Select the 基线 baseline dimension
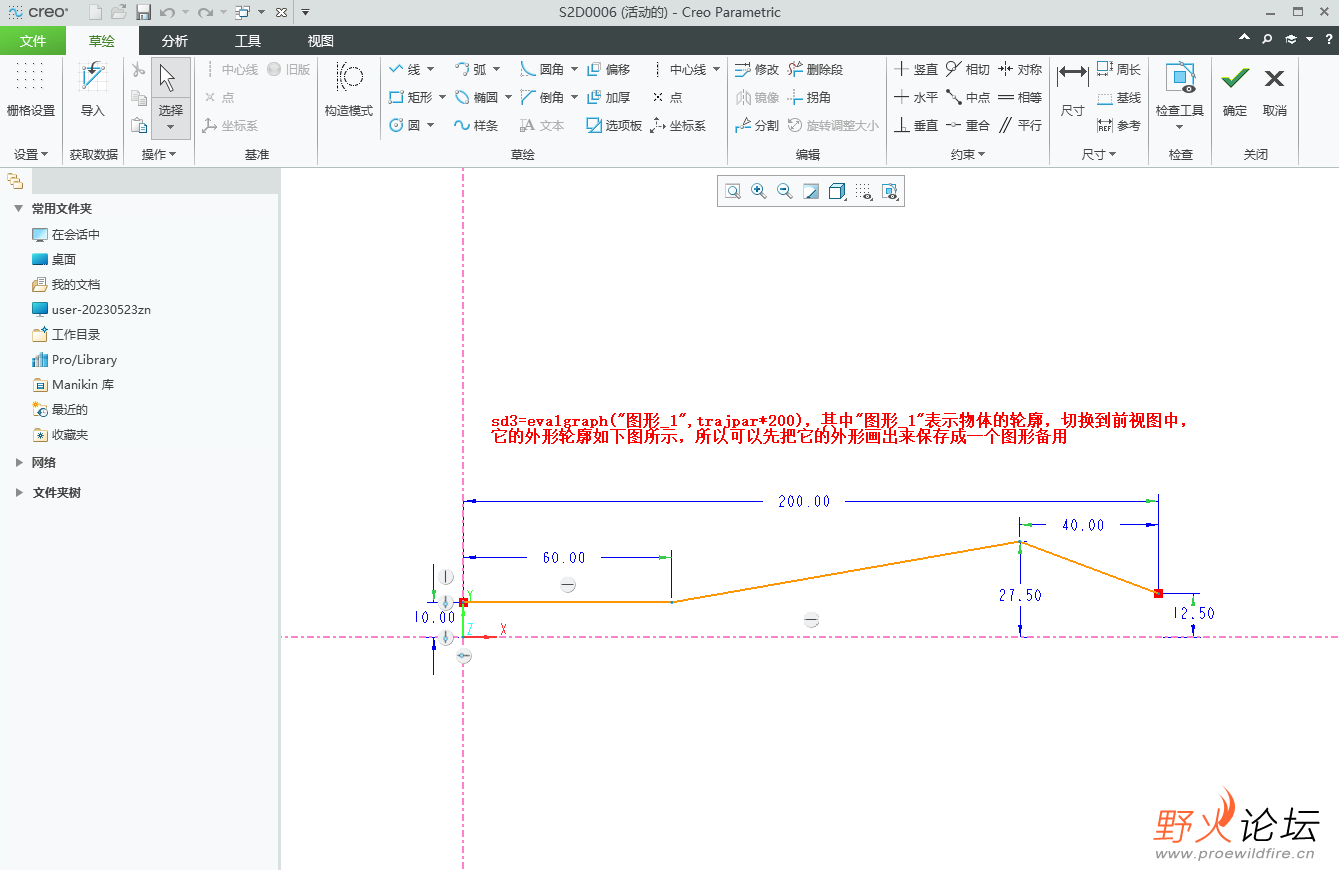This screenshot has height=870, width=1339. pyautogui.click(x=1119, y=97)
